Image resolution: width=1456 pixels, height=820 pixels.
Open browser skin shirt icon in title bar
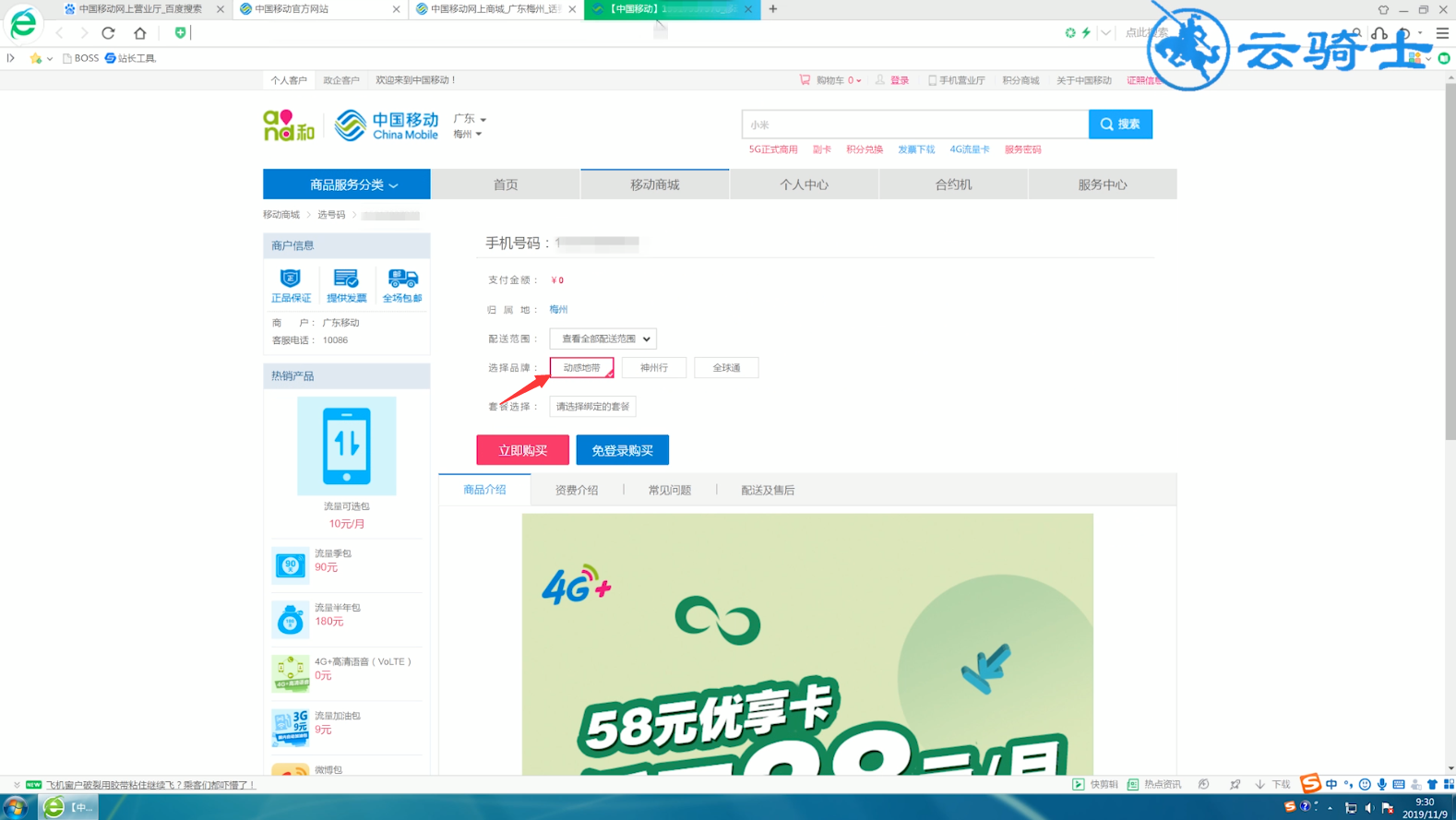coord(1383,9)
